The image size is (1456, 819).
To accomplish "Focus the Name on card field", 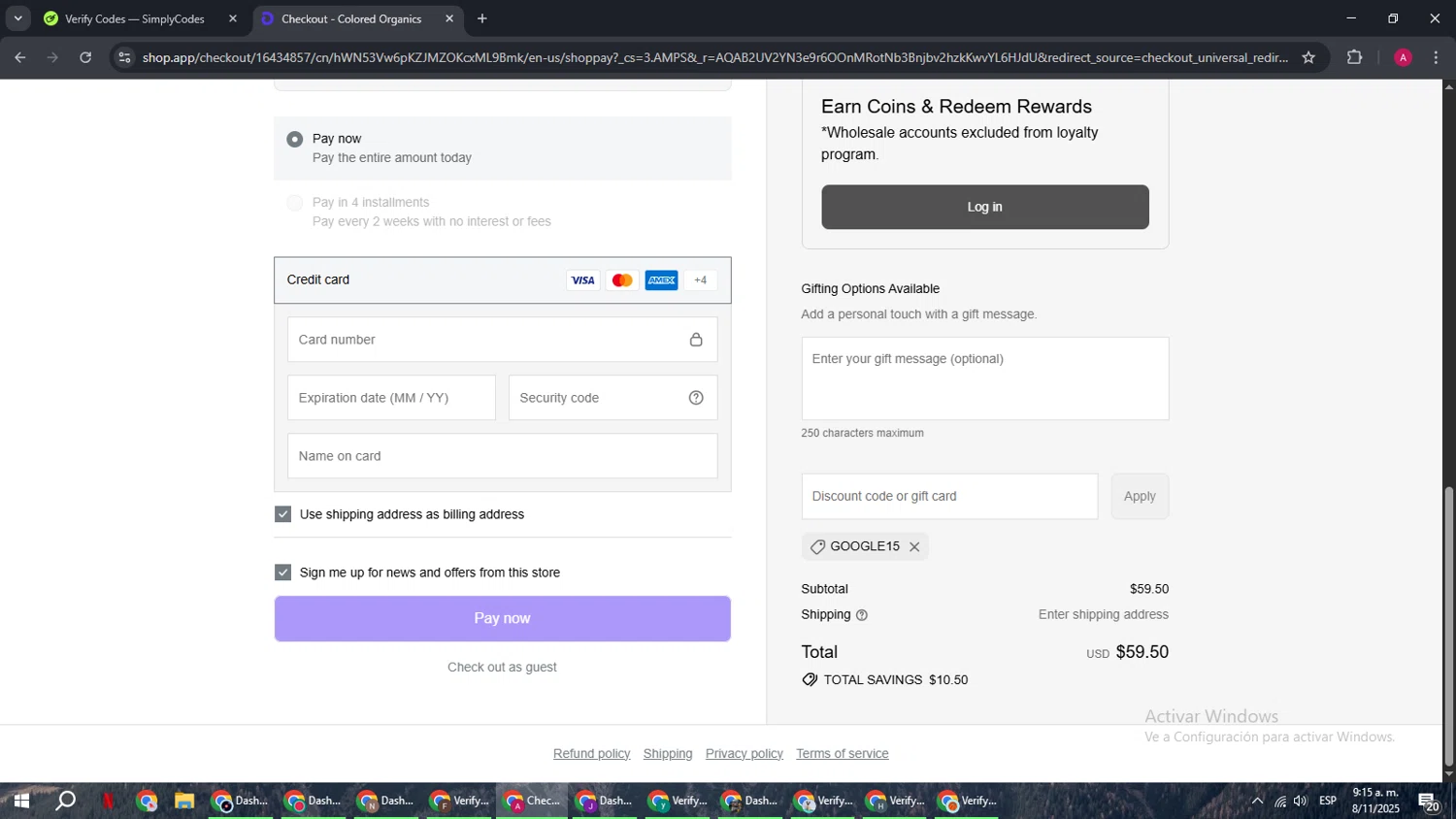I will point(503,456).
